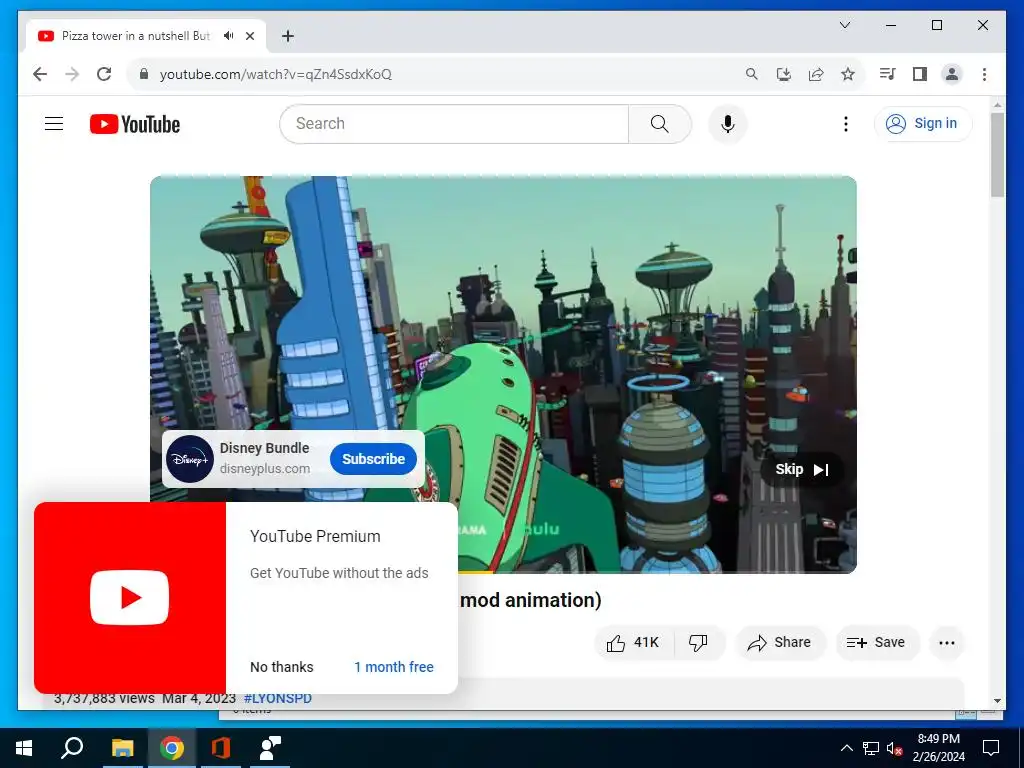This screenshot has width=1024, height=768.
Task: Click the browser forward arrow
Action: tap(72, 74)
